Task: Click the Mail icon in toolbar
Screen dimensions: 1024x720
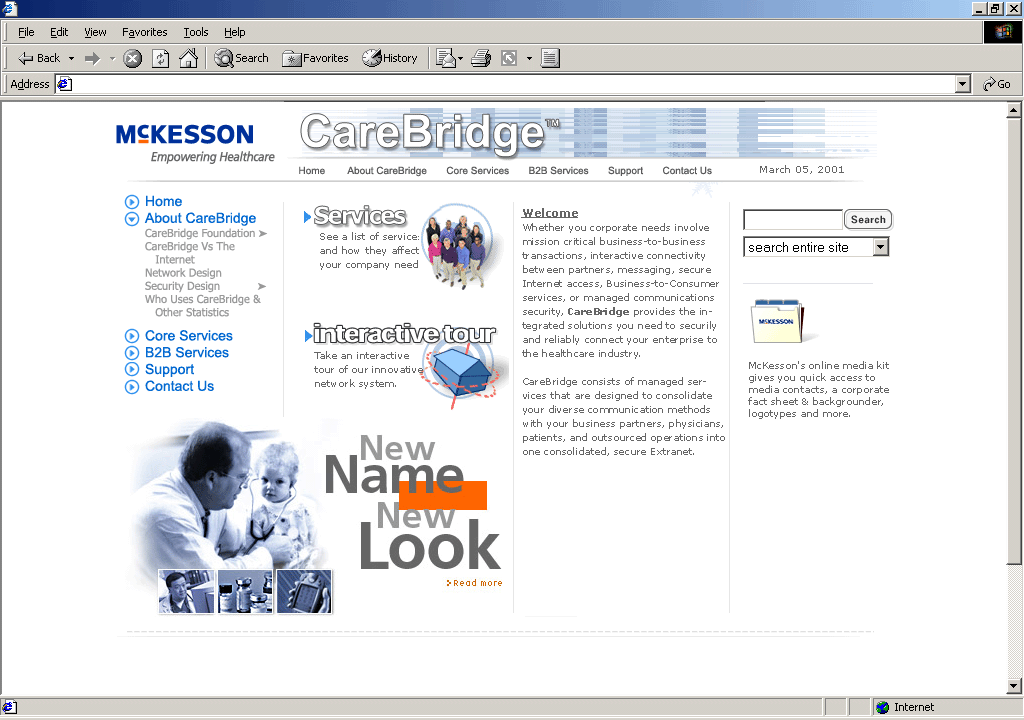Action: 446,58
